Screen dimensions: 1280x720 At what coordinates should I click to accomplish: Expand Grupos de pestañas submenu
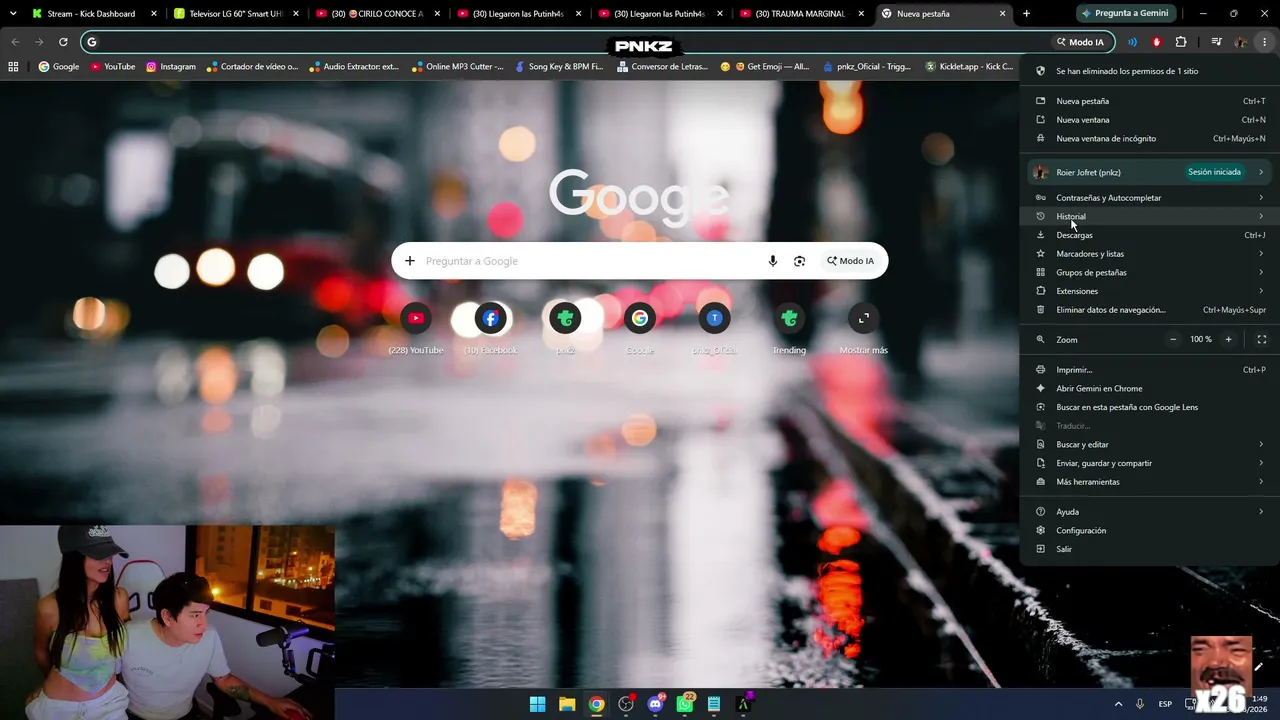pos(1150,272)
